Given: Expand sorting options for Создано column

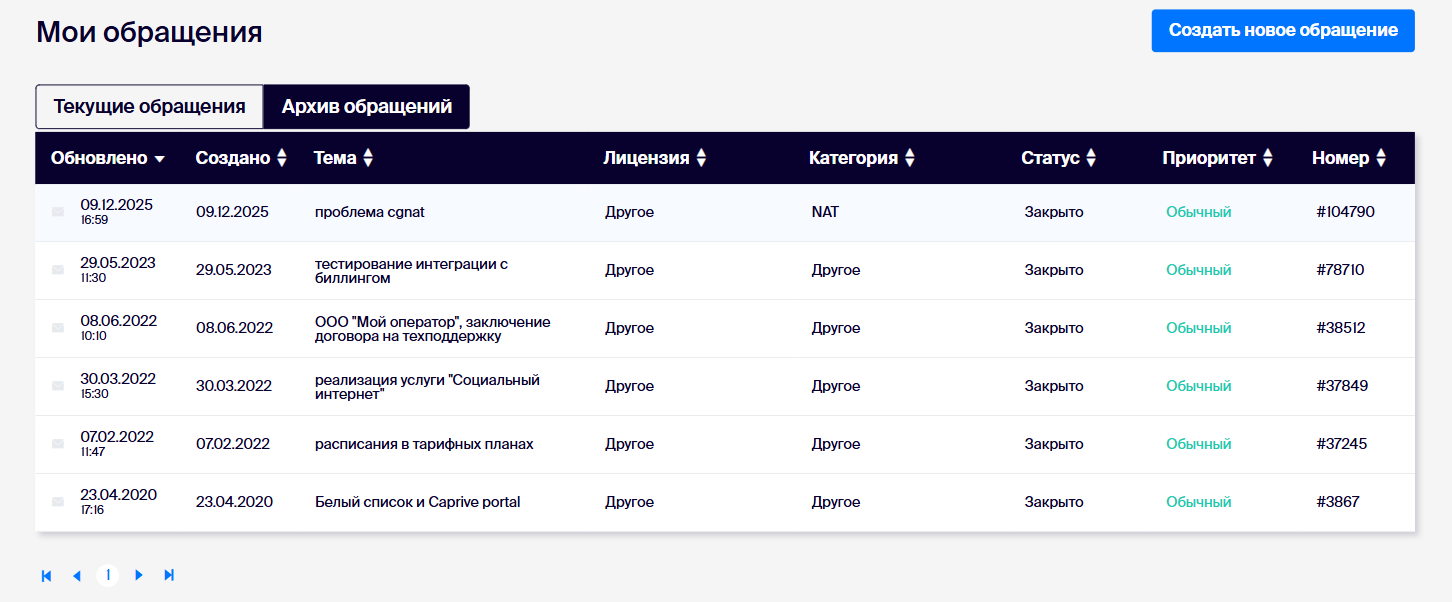Looking at the screenshot, I should tap(281, 157).
